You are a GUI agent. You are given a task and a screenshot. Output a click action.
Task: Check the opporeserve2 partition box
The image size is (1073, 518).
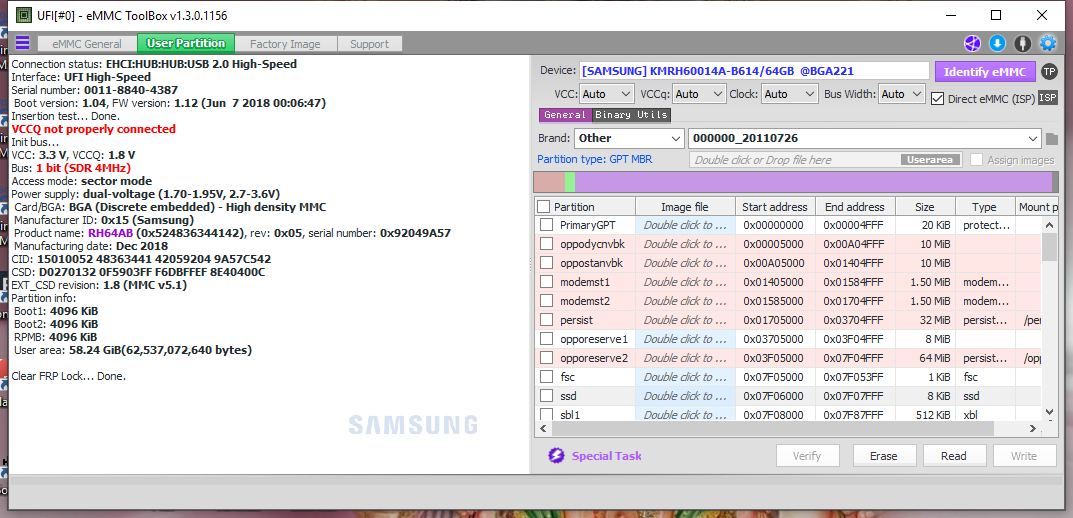[x=546, y=357]
